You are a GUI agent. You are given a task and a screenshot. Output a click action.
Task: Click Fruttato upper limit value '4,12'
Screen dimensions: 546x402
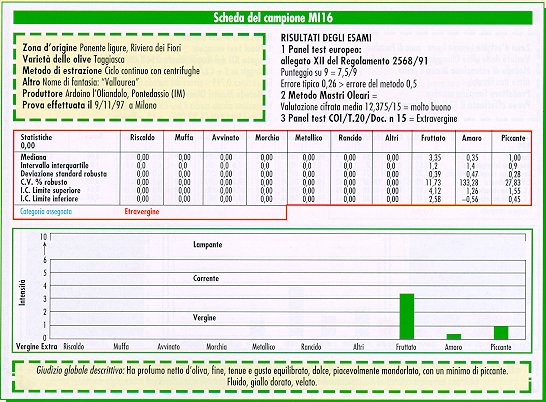point(435,191)
